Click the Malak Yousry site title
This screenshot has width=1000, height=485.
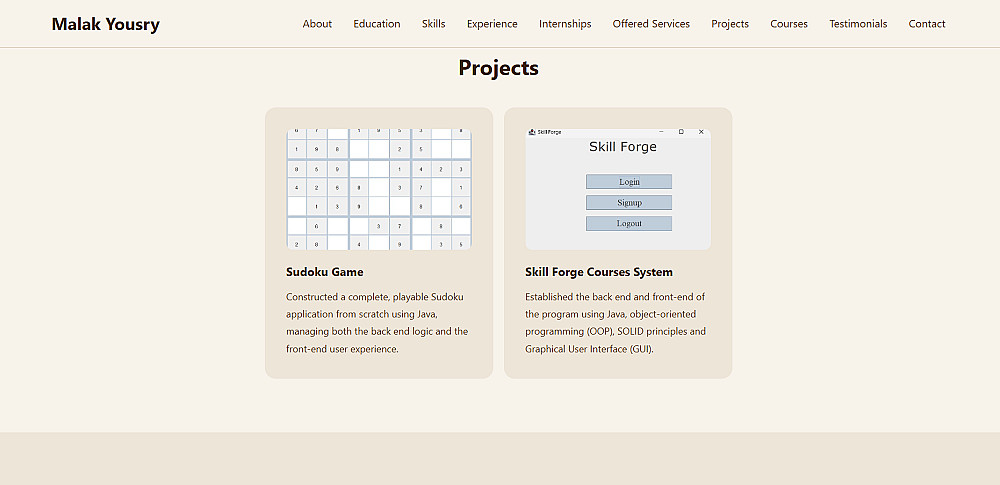(x=105, y=24)
